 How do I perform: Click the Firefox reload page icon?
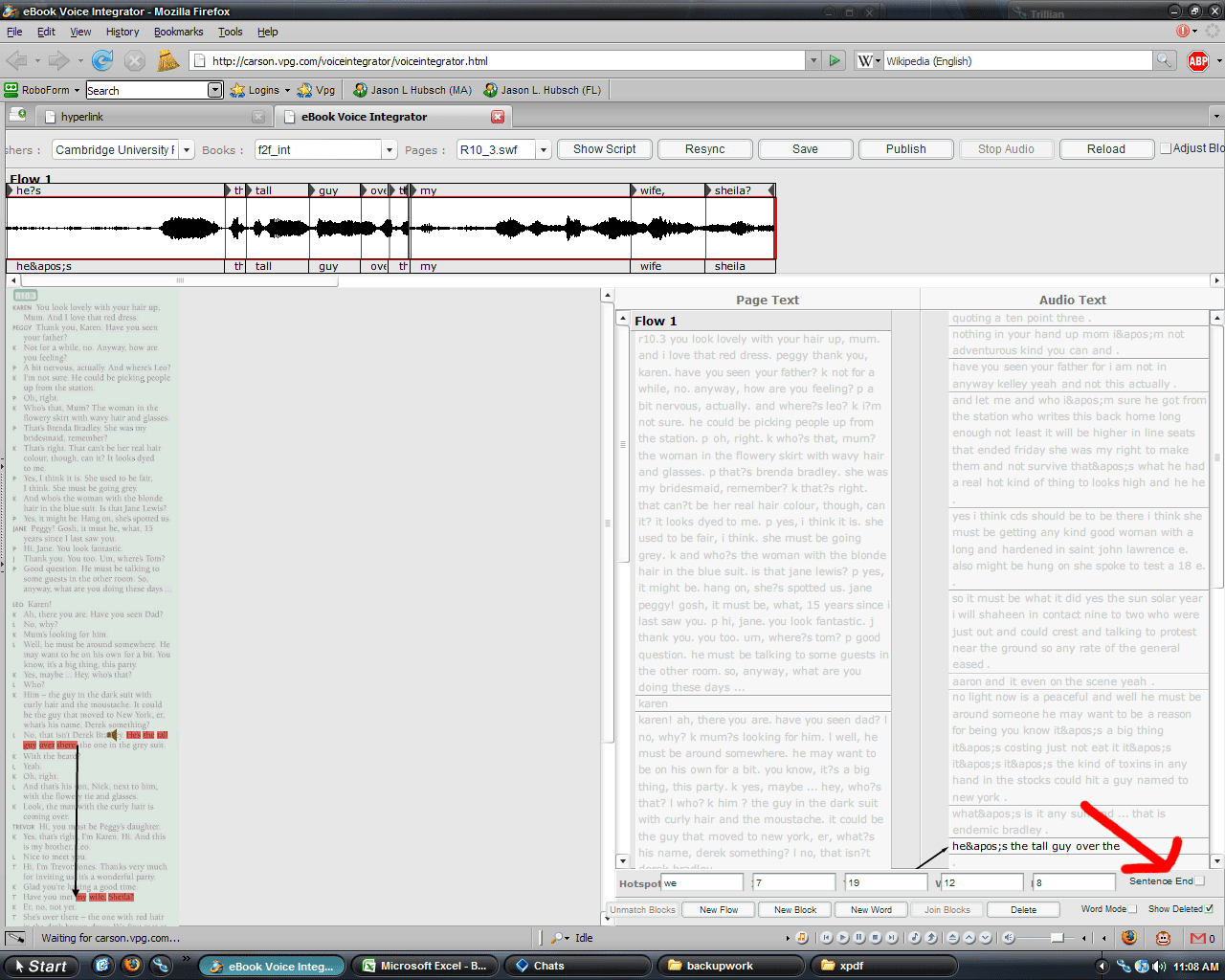point(102,60)
